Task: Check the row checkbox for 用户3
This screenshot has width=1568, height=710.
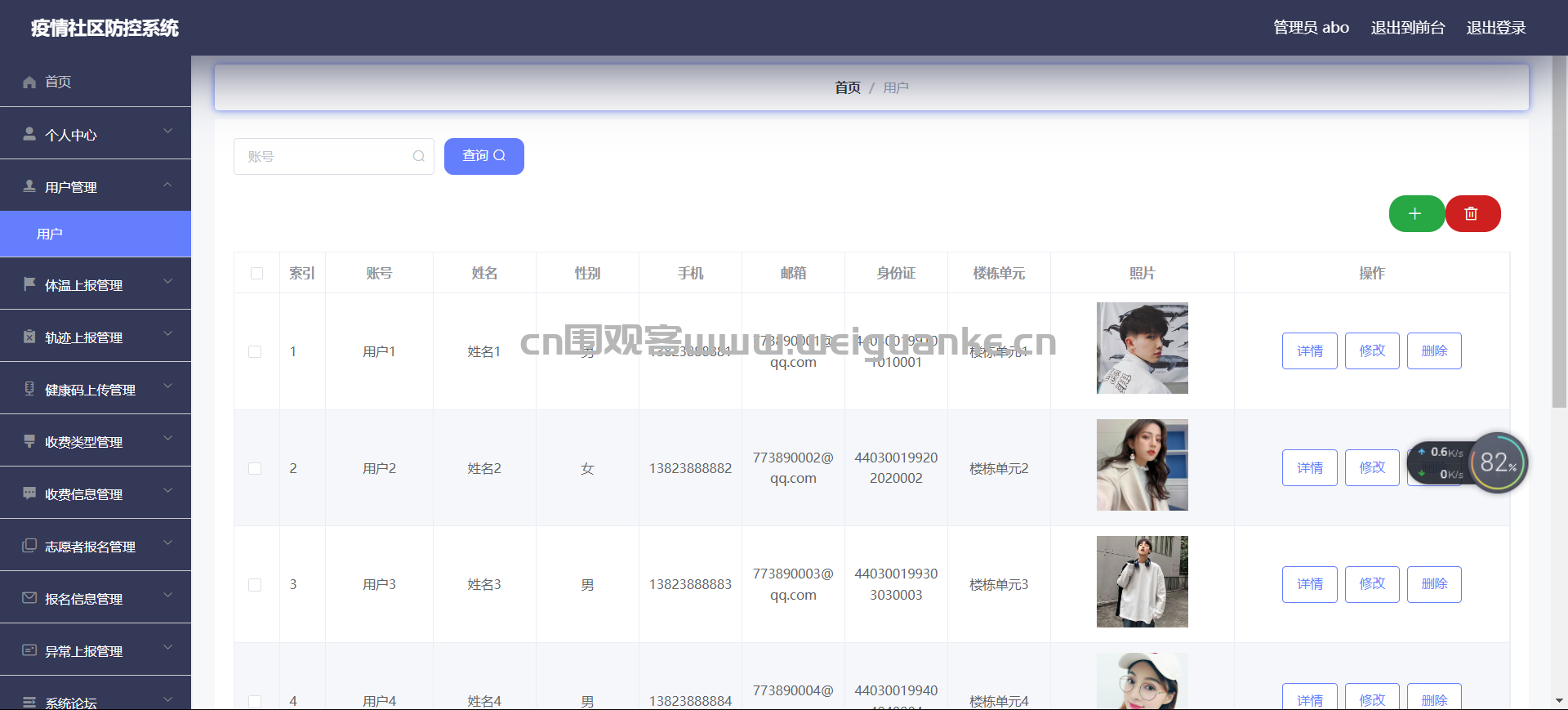Action: (255, 585)
